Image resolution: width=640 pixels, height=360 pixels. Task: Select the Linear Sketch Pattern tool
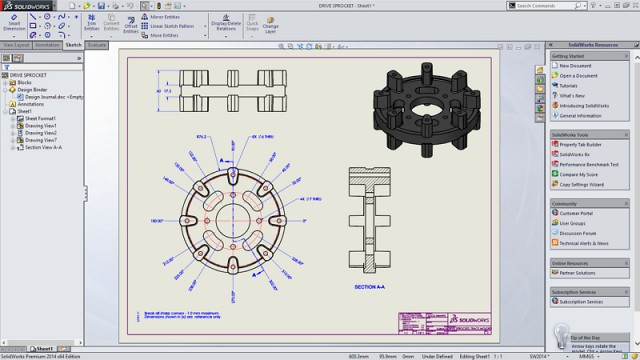coord(167,26)
